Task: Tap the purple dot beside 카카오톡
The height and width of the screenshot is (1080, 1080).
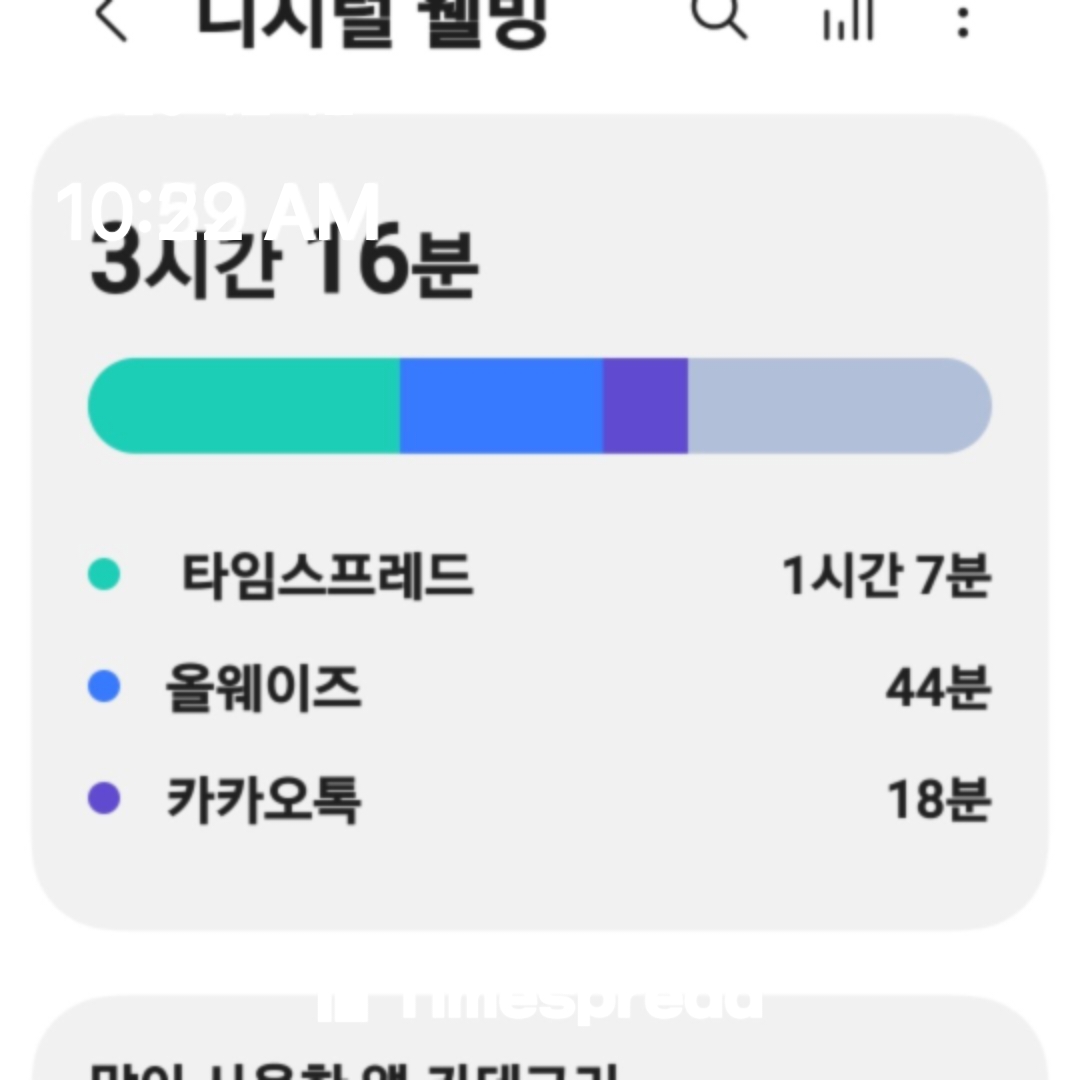Action: tap(104, 799)
